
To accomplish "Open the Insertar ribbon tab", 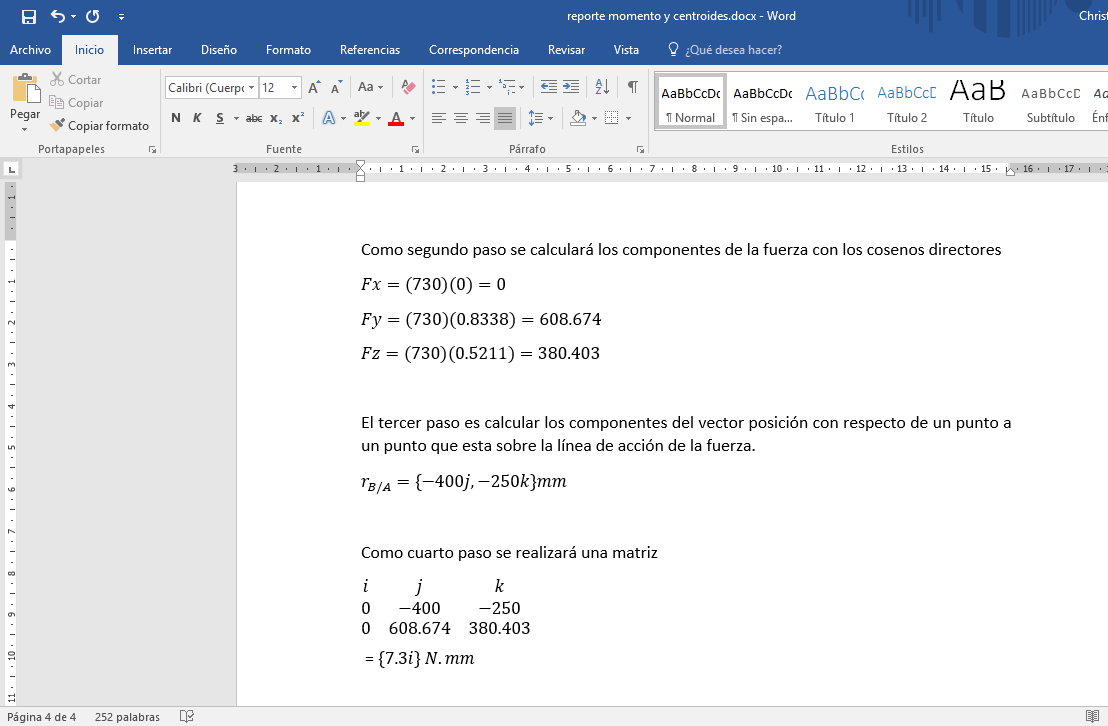I will (152, 50).
